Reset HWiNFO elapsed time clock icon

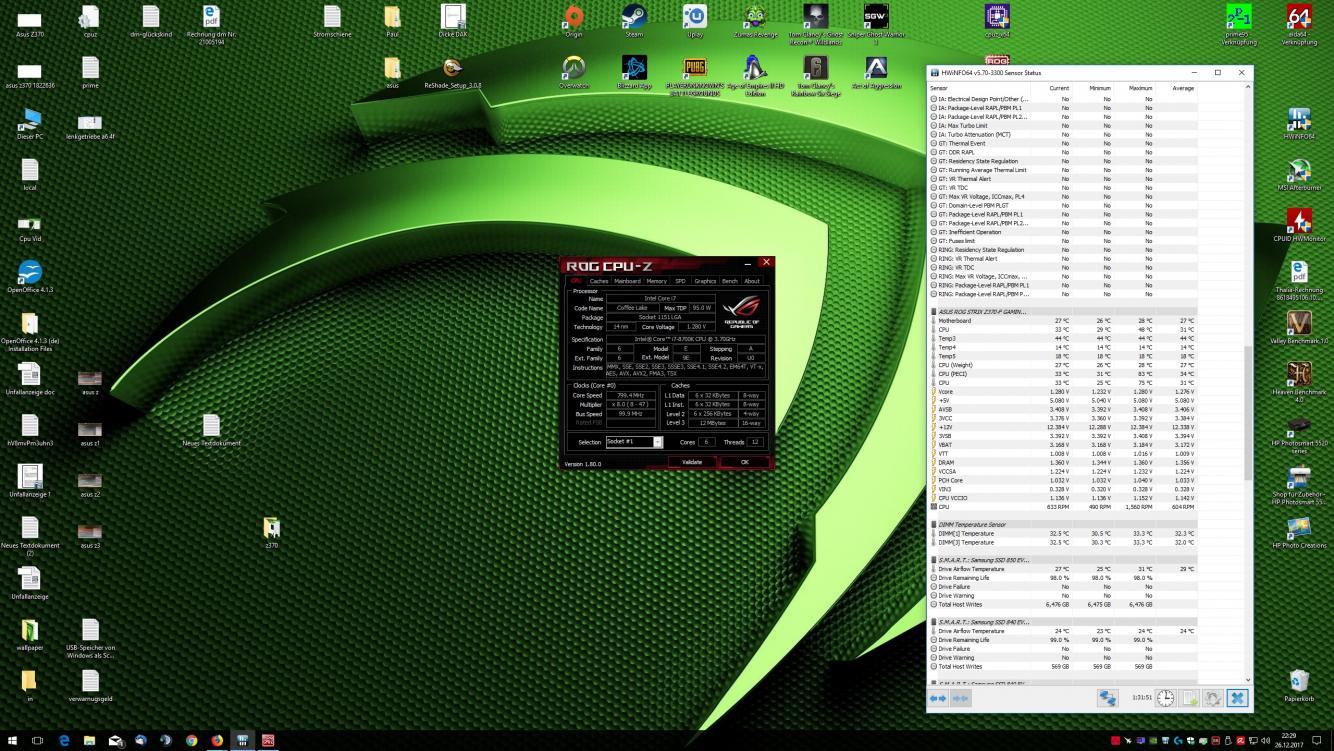point(1166,698)
